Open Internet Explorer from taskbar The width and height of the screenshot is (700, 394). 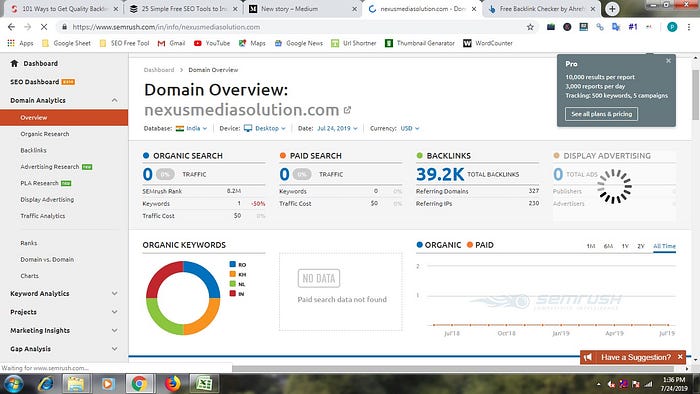click(46, 384)
